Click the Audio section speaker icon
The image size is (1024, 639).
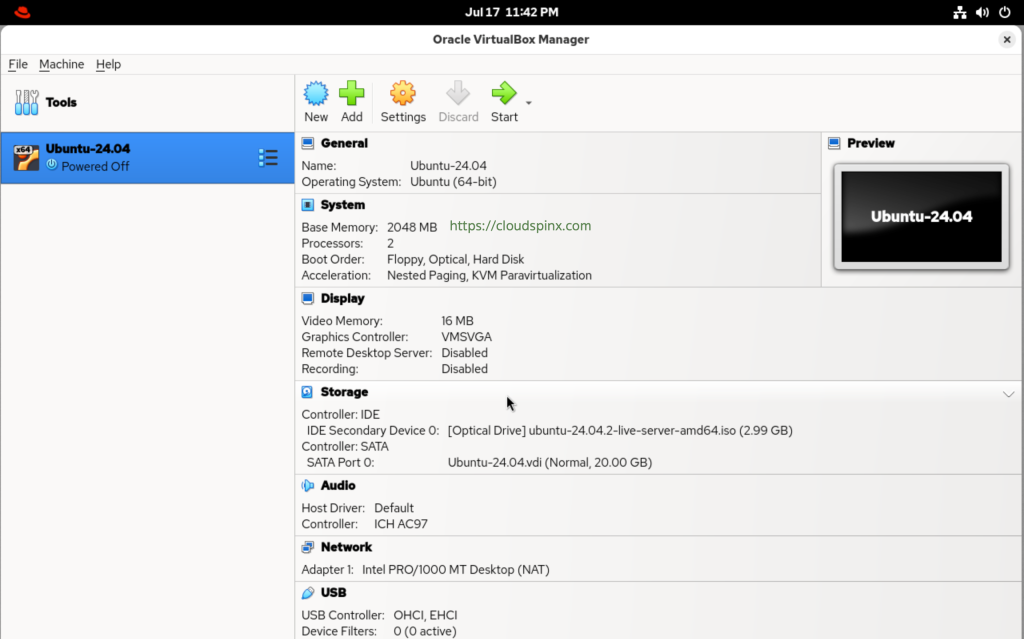(308, 485)
